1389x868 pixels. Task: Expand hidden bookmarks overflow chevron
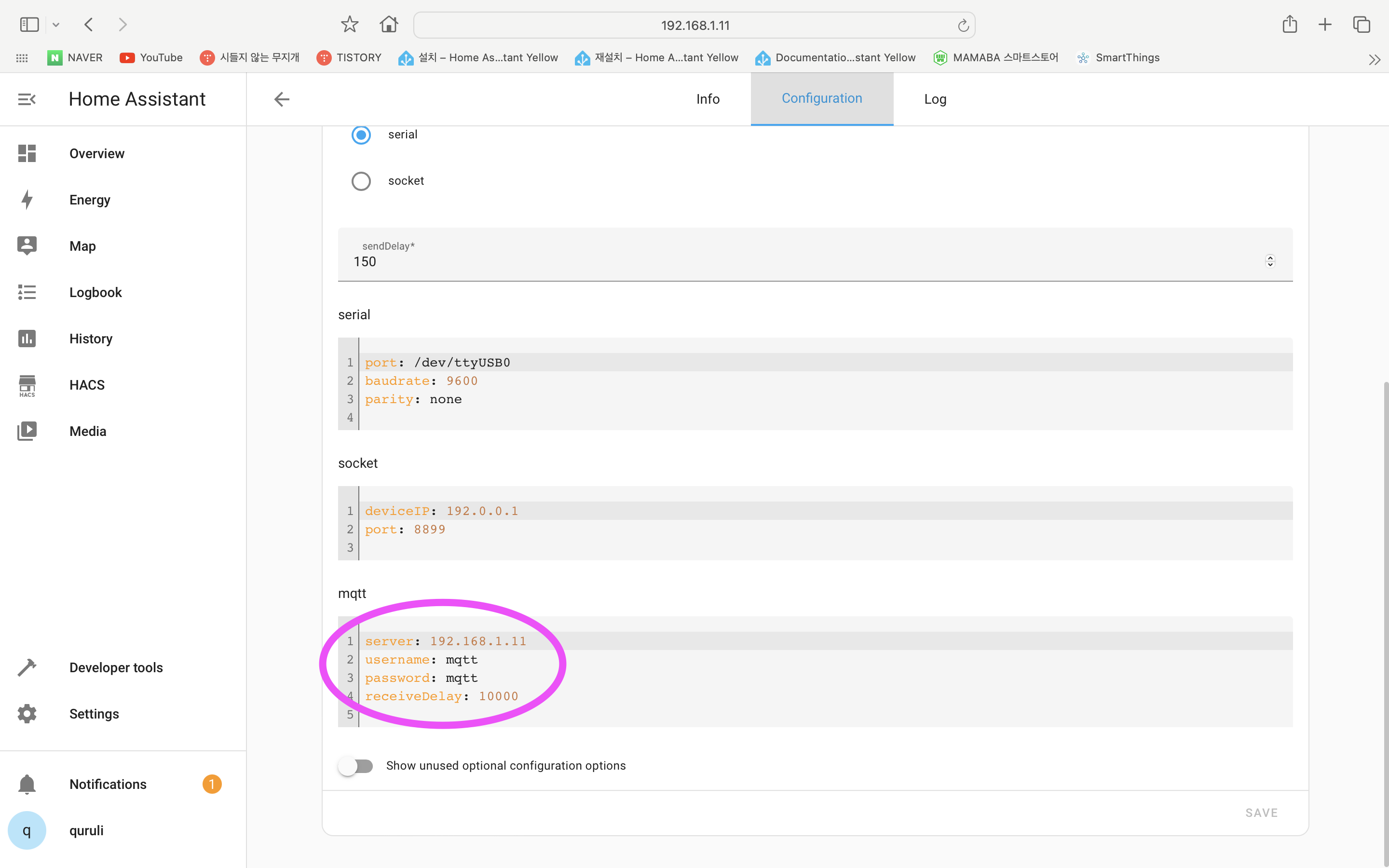pos(1374,59)
